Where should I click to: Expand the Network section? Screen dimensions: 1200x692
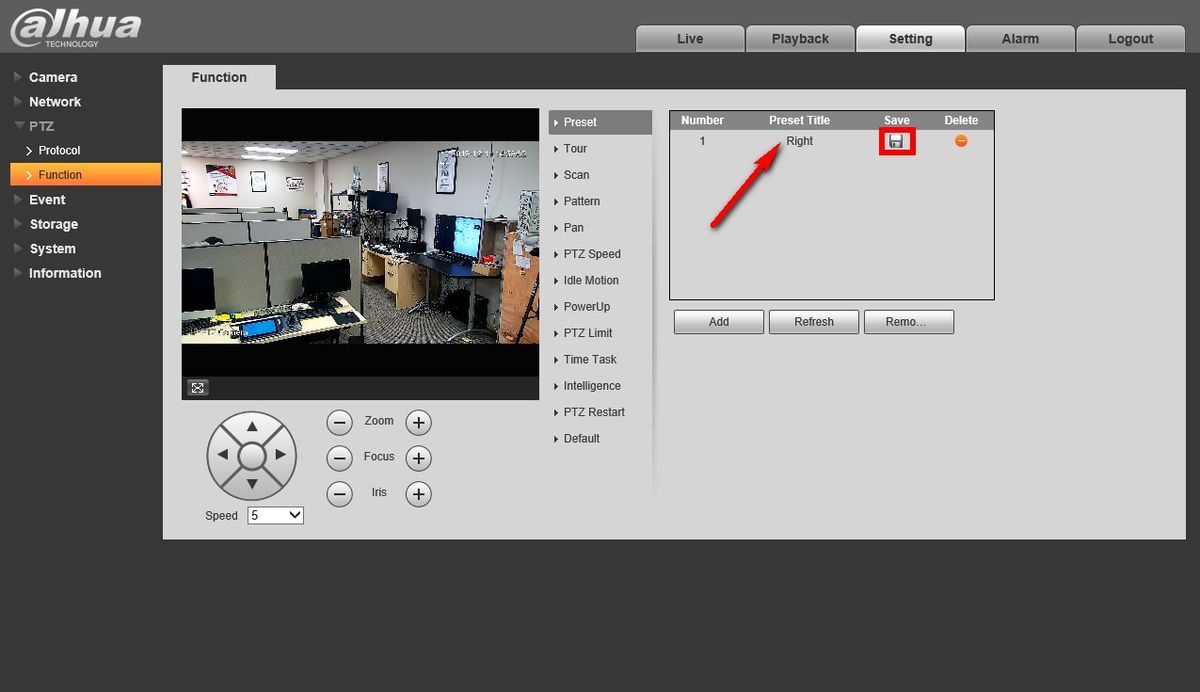pos(55,102)
